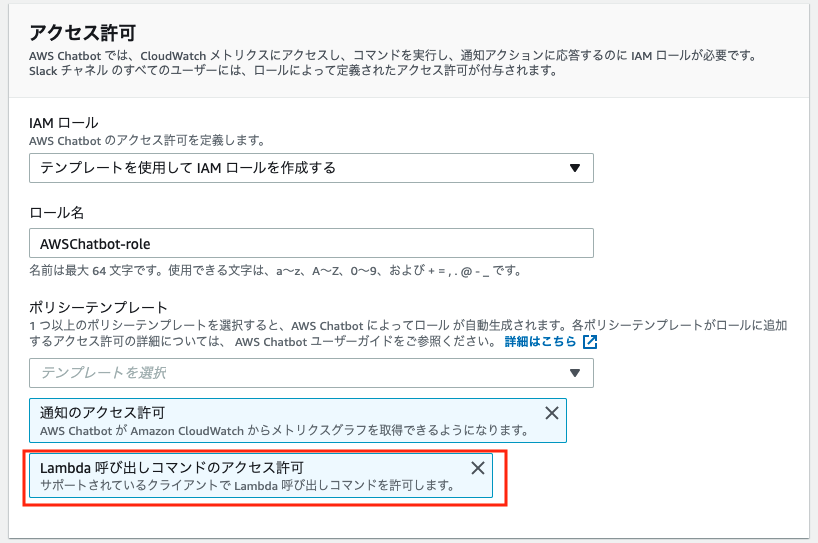Click the ロール名 label
This screenshot has width=818, height=543.
(56, 213)
